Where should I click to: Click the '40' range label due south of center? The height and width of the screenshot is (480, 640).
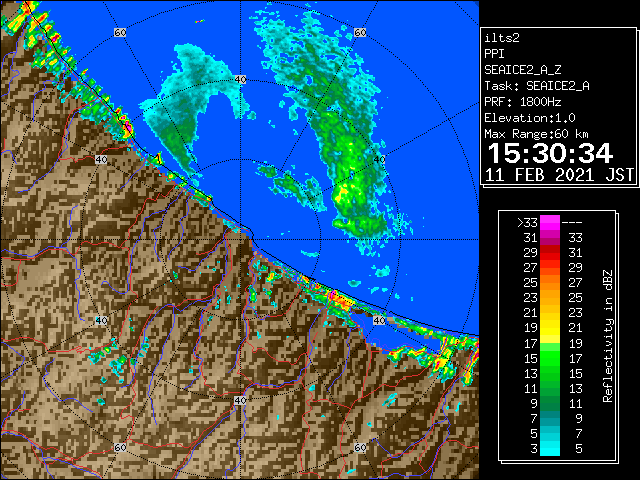click(240, 400)
